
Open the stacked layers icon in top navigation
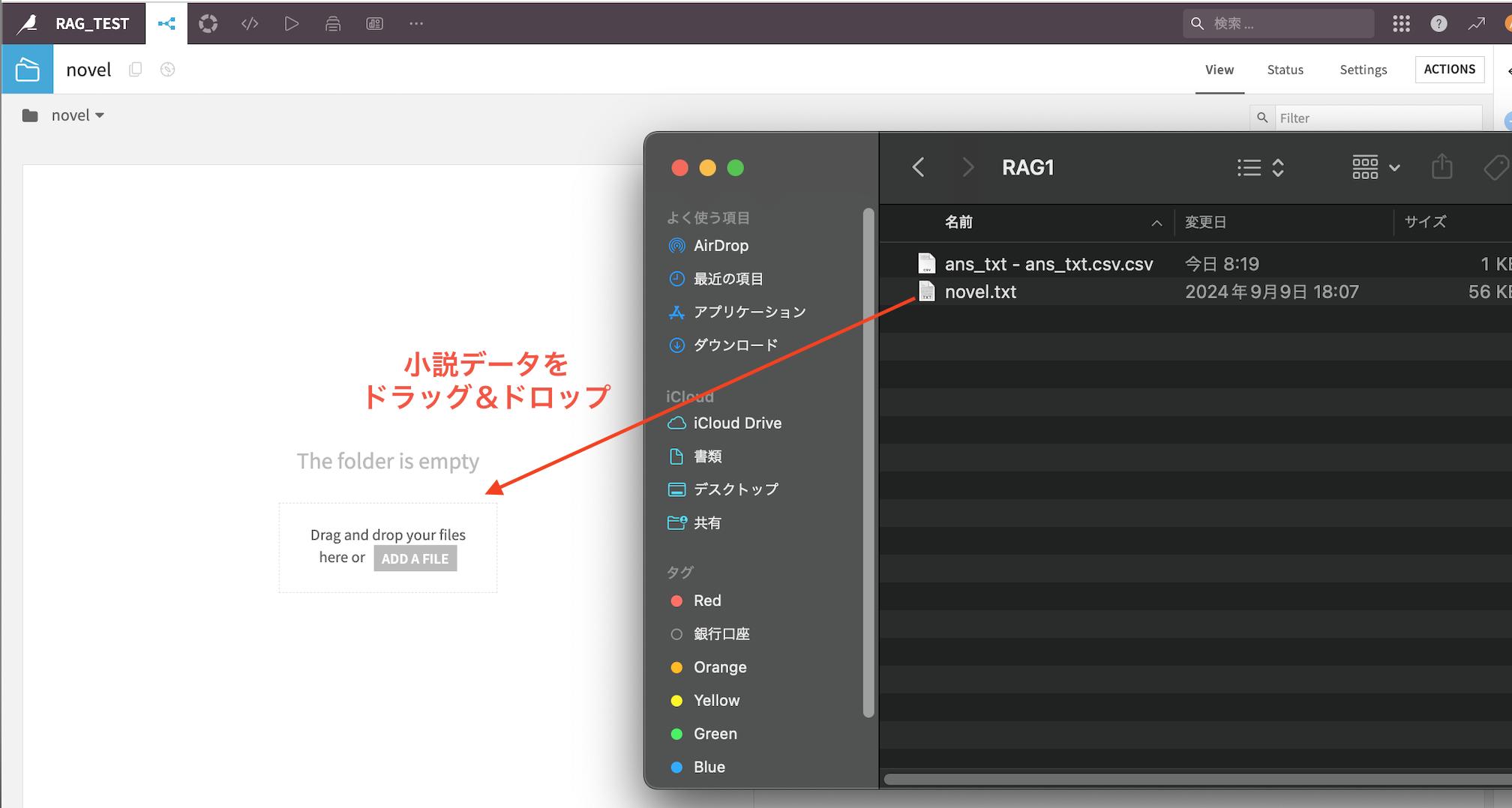coord(333,24)
